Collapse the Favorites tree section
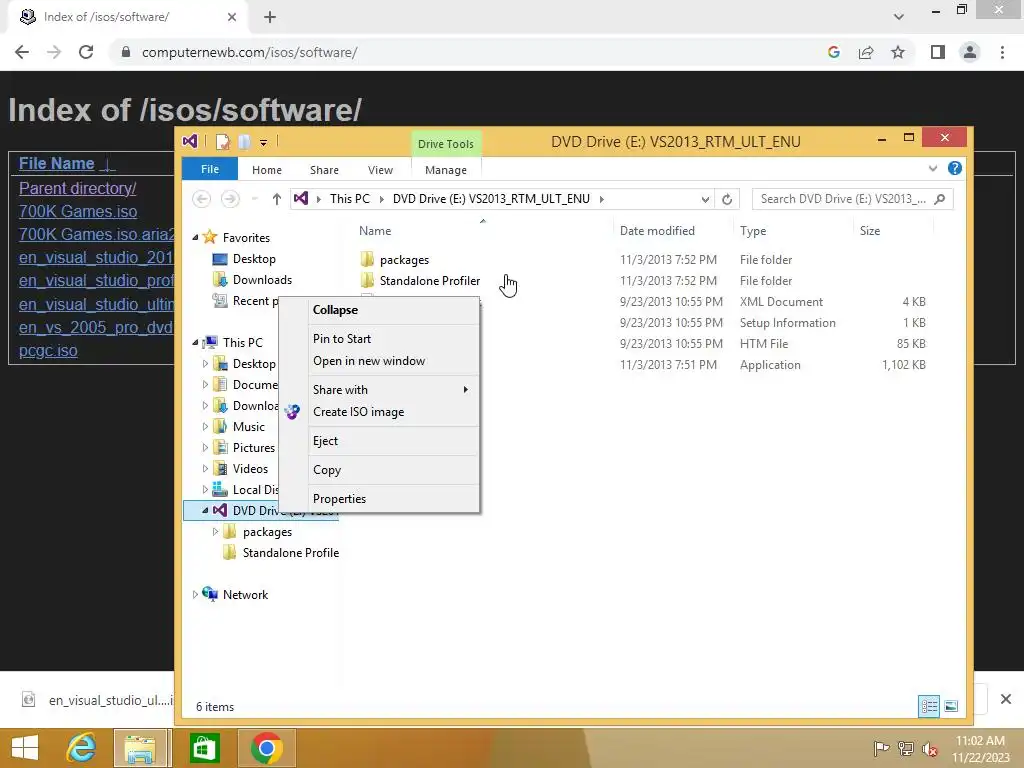The image size is (1024, 768). pyautogui.click(x=195, y=238)
